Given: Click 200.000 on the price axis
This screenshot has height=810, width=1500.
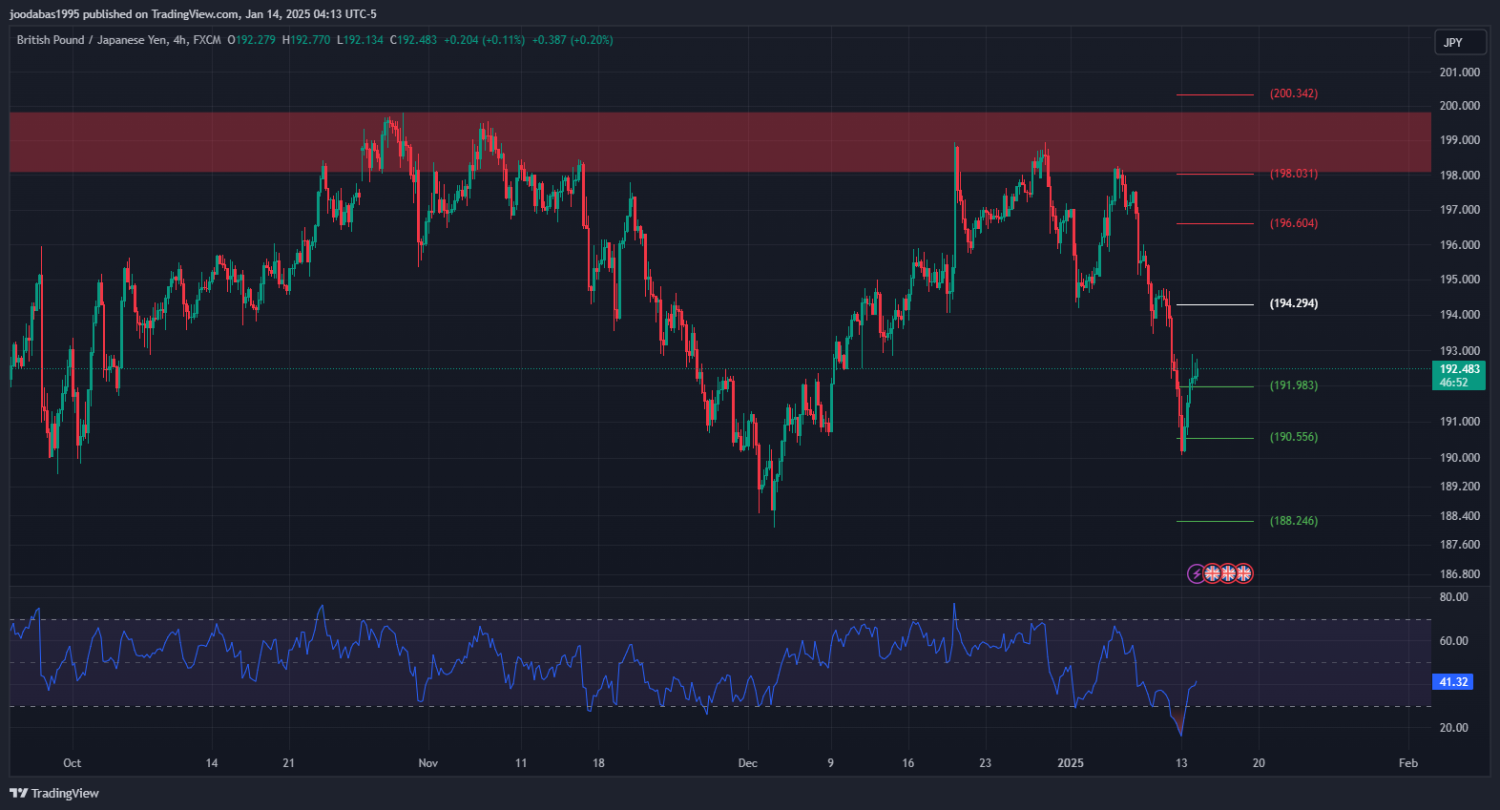Looking at the screenshot, I should click(1461, 106).
